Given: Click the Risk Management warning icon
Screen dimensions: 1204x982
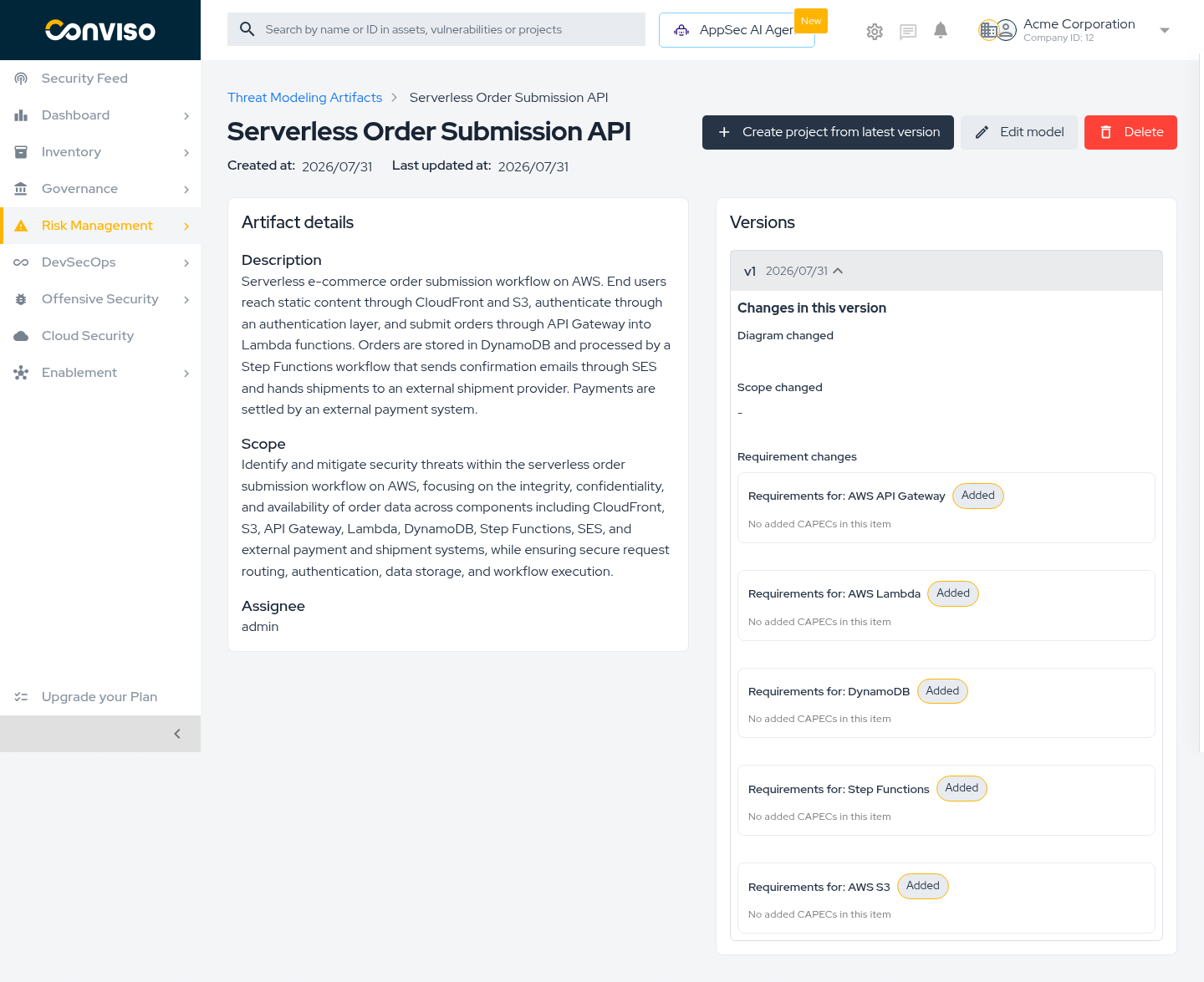Looking at the screenshot, I should point(21,226).
